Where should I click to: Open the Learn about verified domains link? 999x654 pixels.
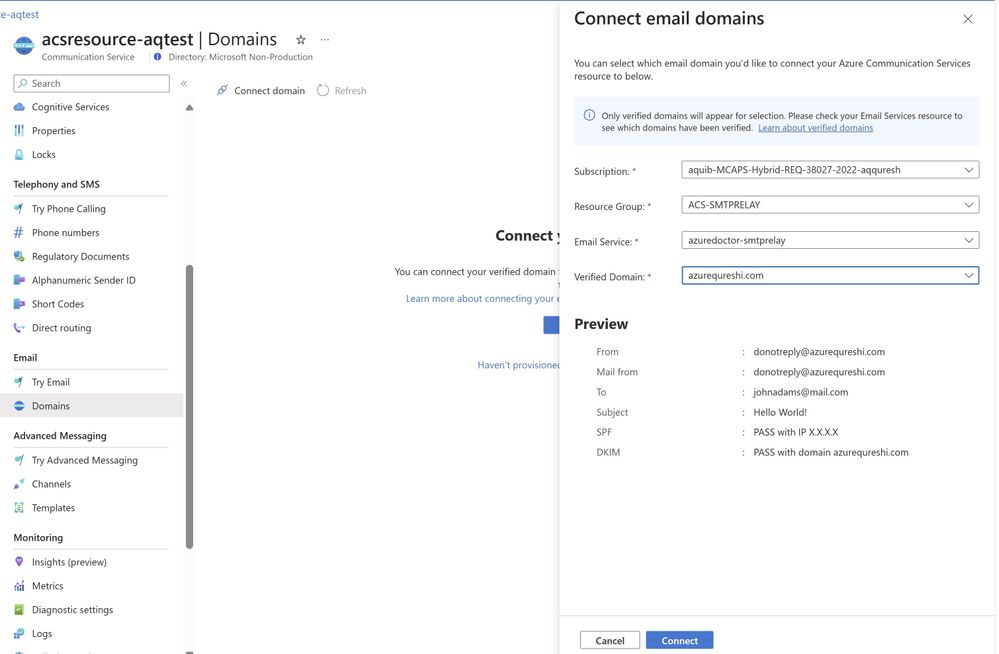pos(816,128)
